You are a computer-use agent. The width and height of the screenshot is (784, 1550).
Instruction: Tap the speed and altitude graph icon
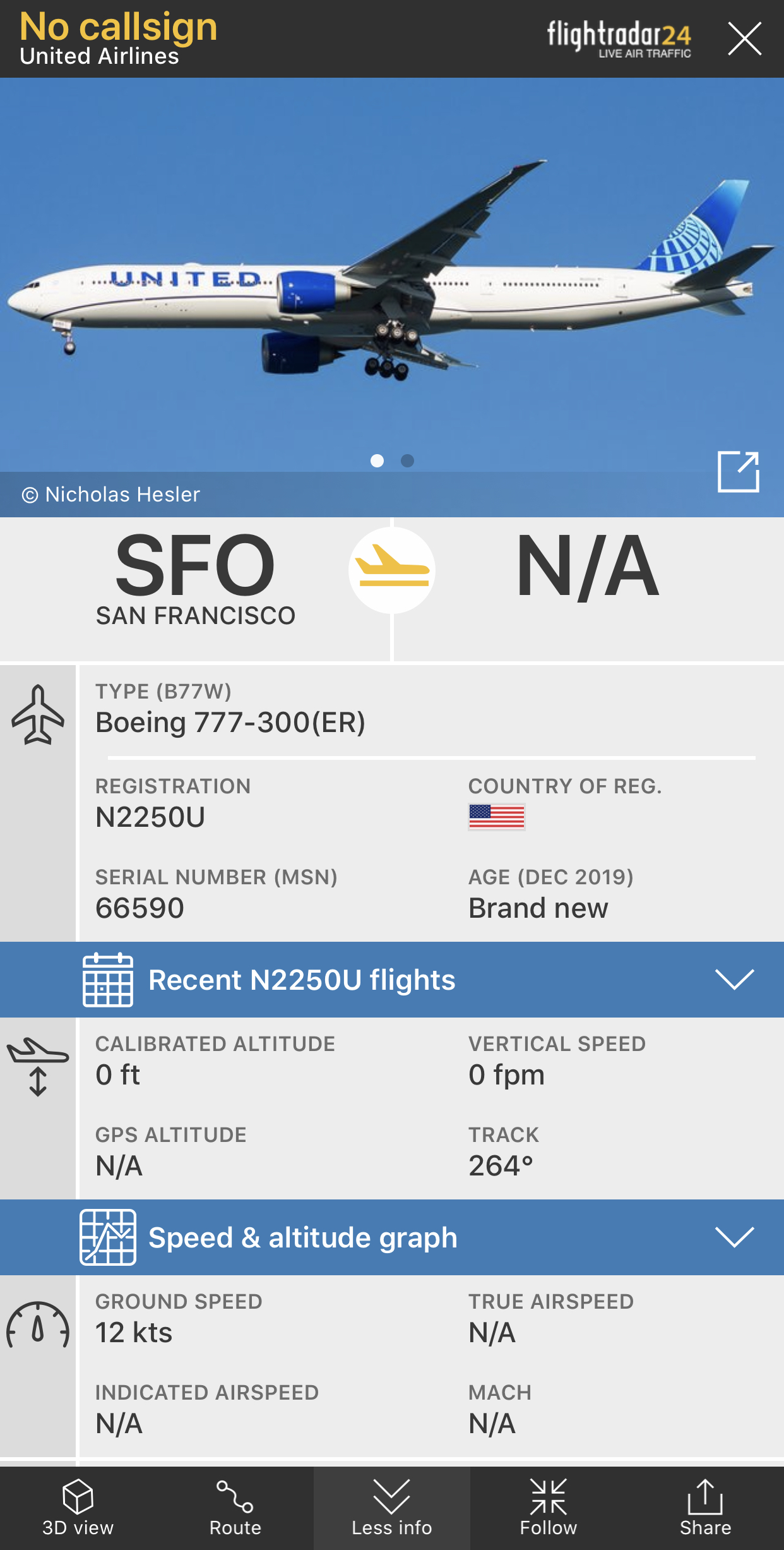tap(108, 1237)
